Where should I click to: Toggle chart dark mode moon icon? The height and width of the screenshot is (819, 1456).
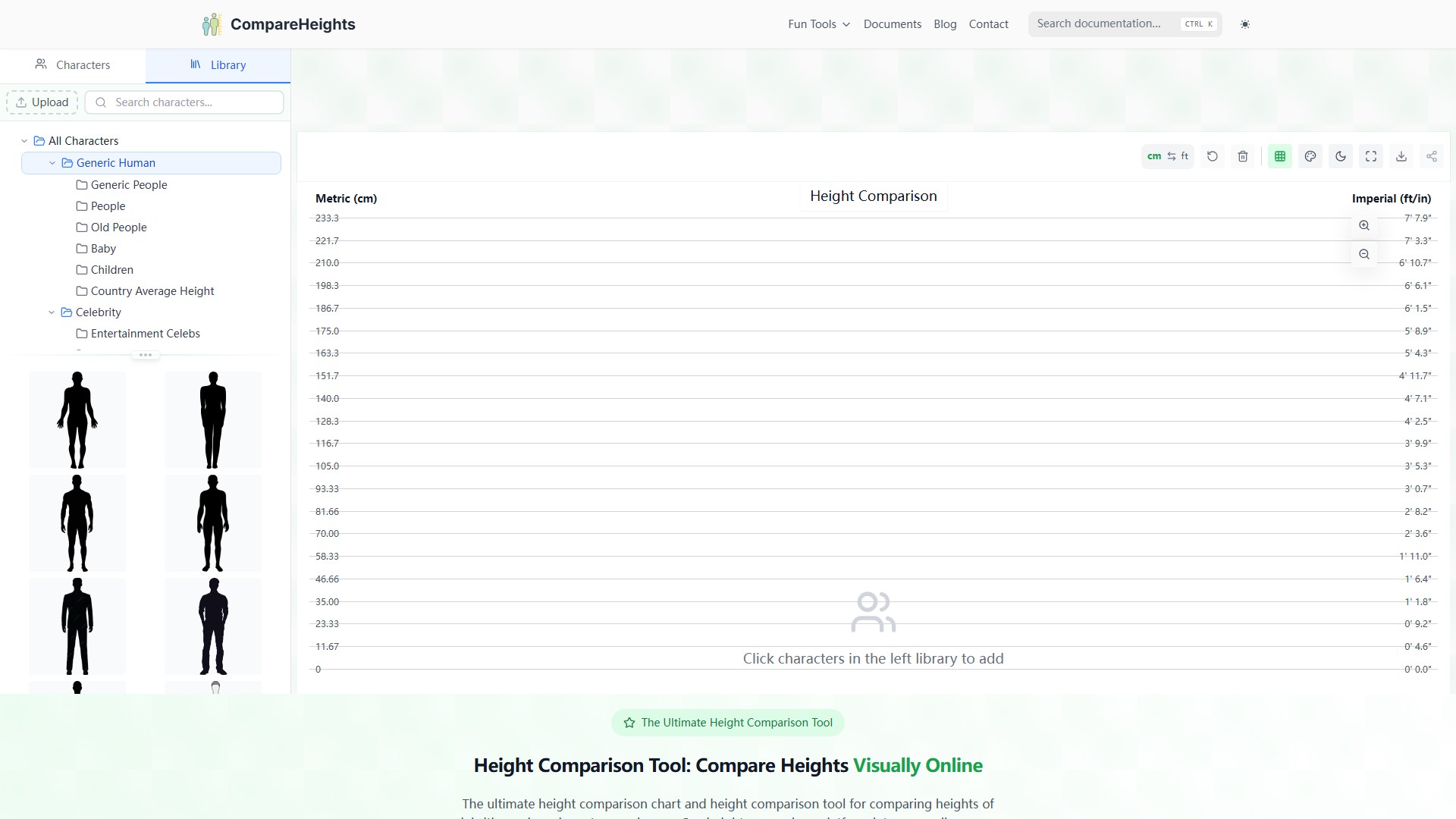click(x=1340, y=156)
